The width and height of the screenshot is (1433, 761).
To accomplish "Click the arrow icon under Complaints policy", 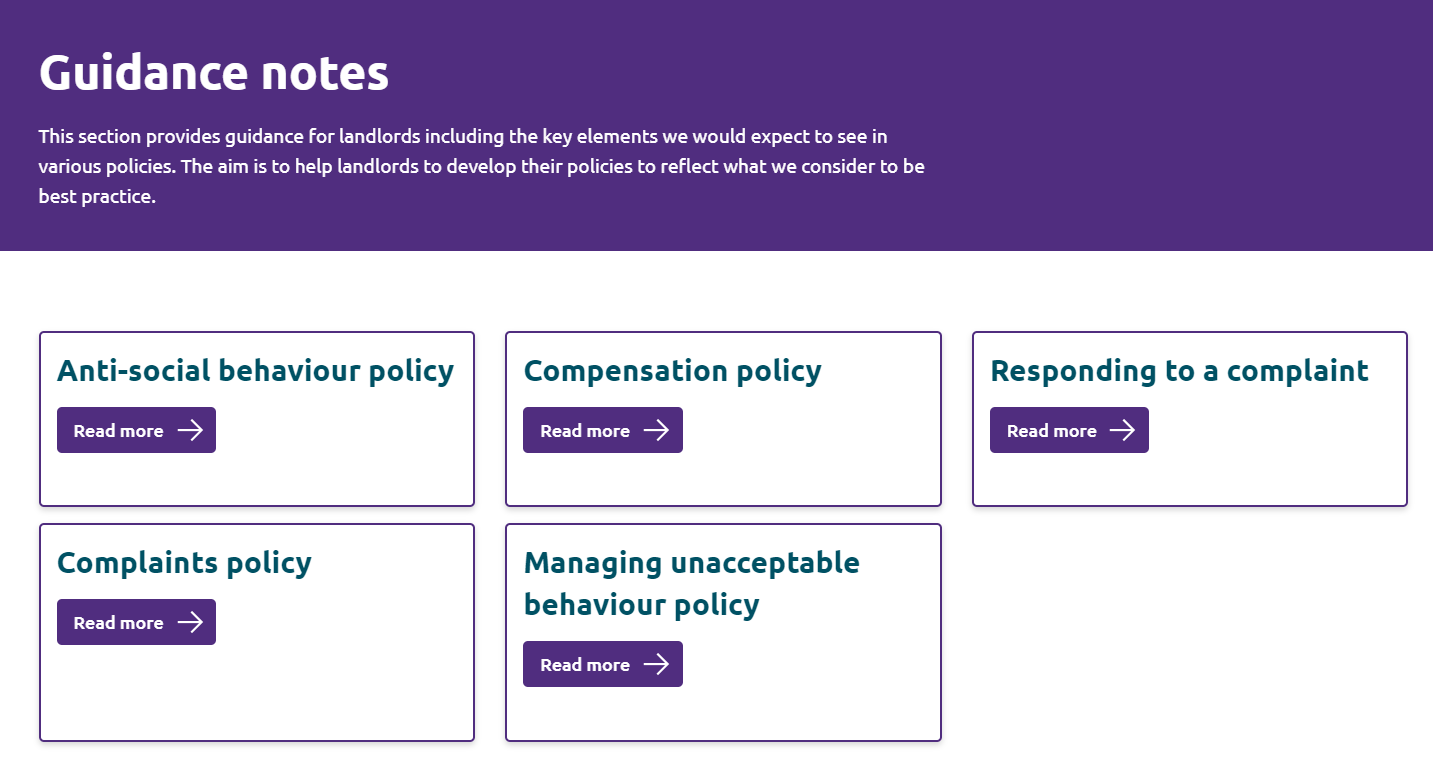I will click(x=190, y=622).
